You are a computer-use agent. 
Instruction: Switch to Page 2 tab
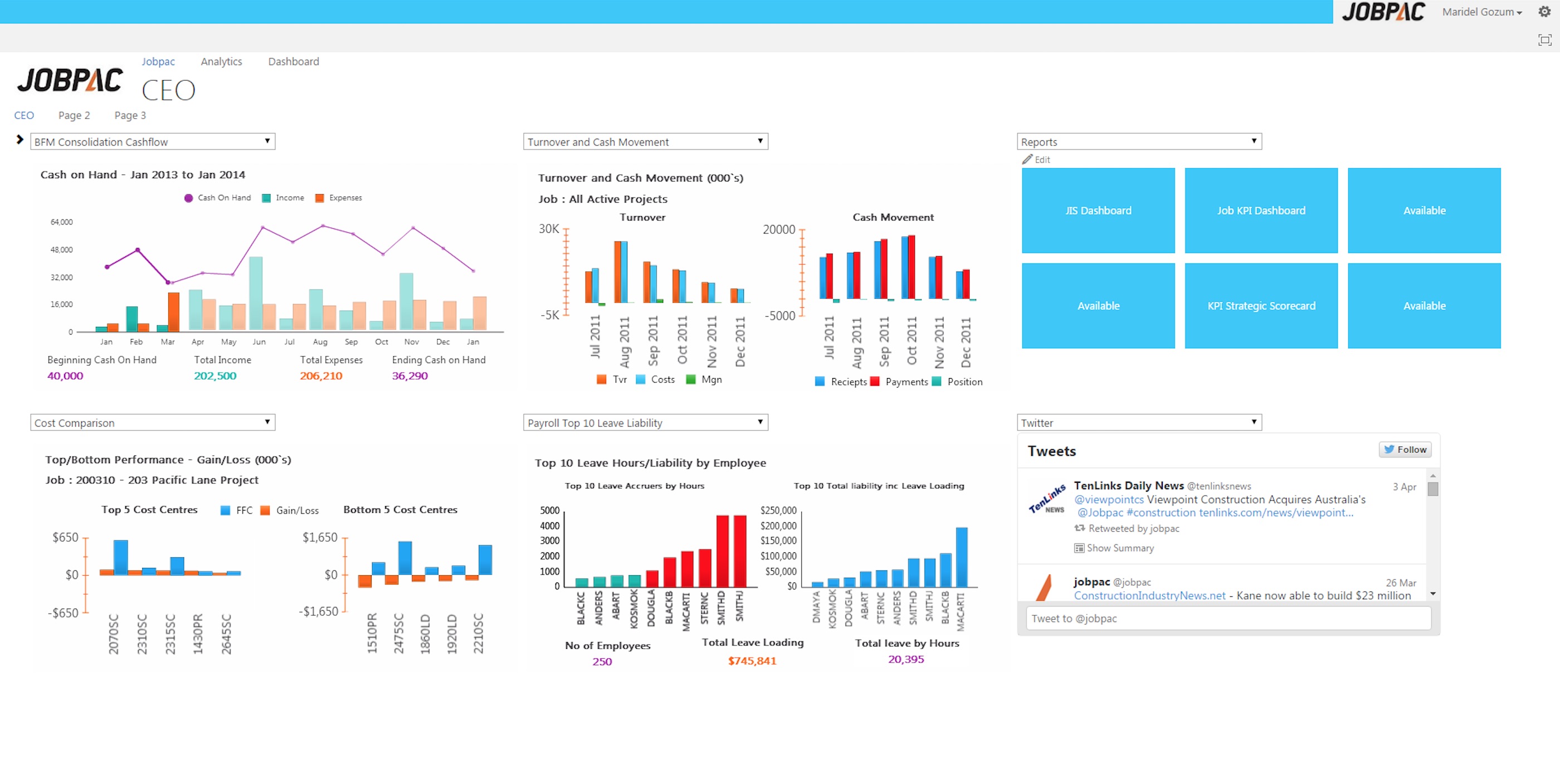pos(74,115)
